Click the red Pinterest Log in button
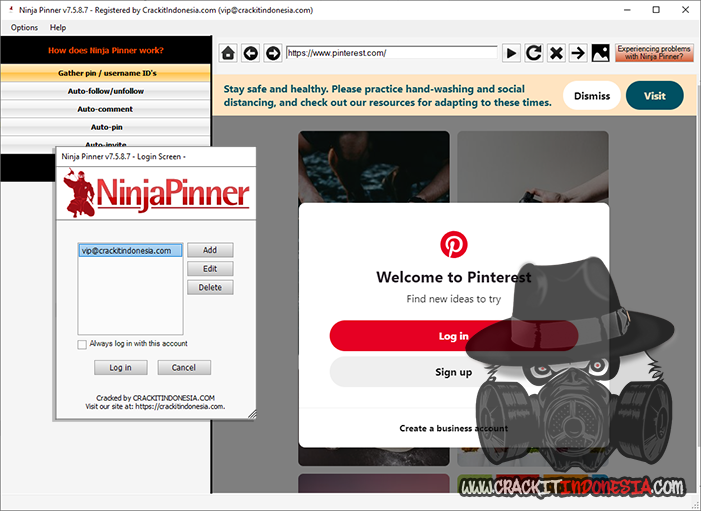Screen dimensions: 701x511 tap(454, 336)
